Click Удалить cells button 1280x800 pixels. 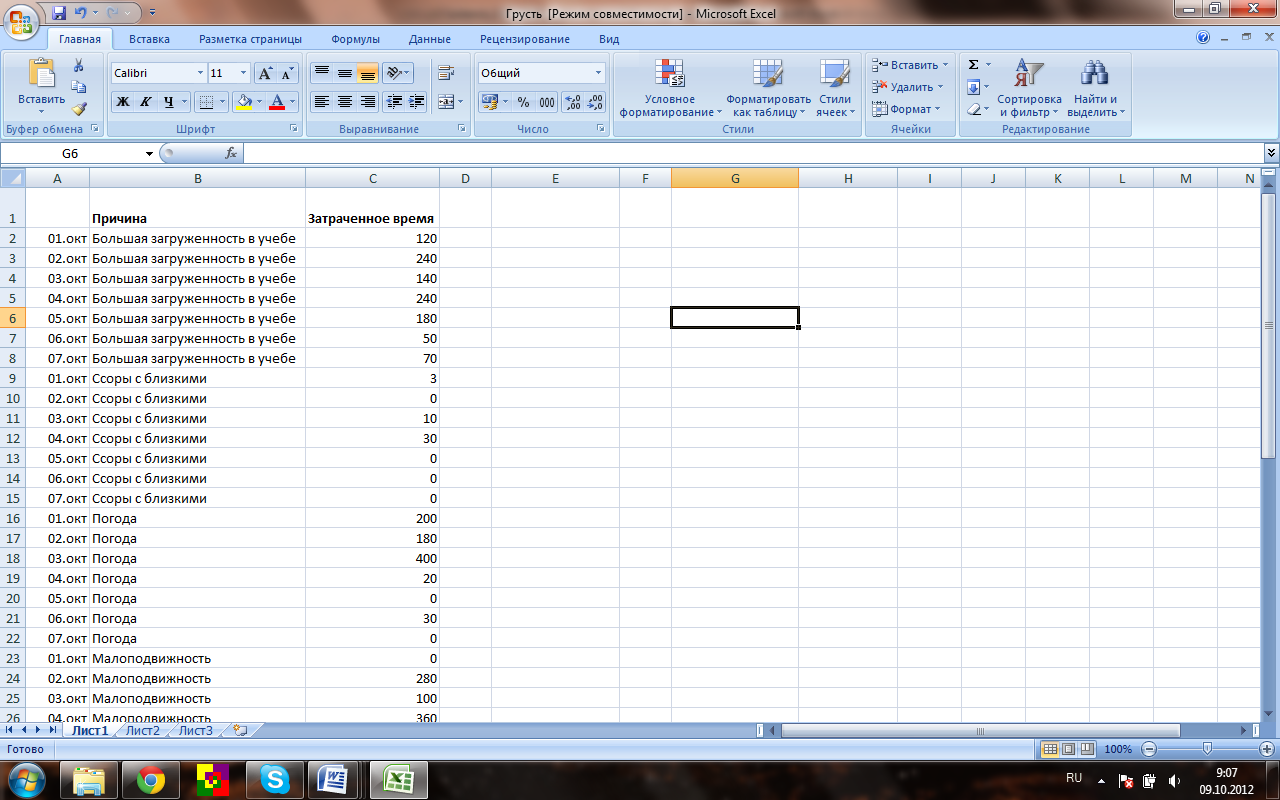906,87
